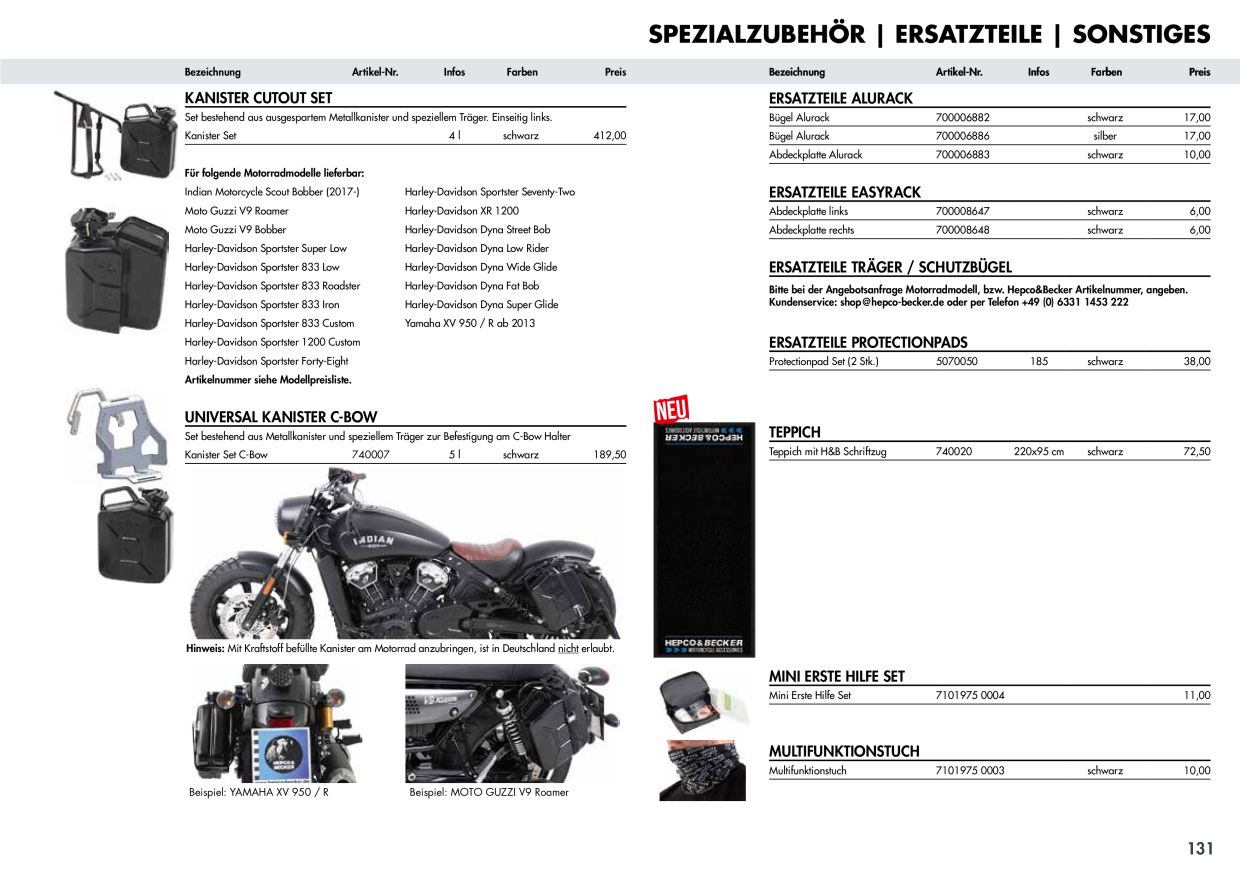Viewport: 1240px width, 876px height.
Task: Open the Multifunktionstuch product photo
Action: click(703, 771)
